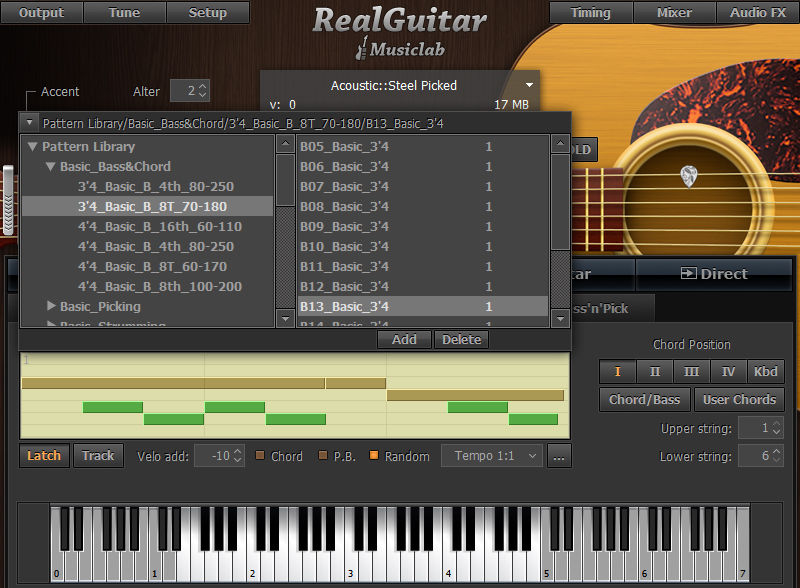The height and width of the screenshot is (588, 800).
Task: Select pattern B13_Basic_3'4
Action: tap(422, 306)
